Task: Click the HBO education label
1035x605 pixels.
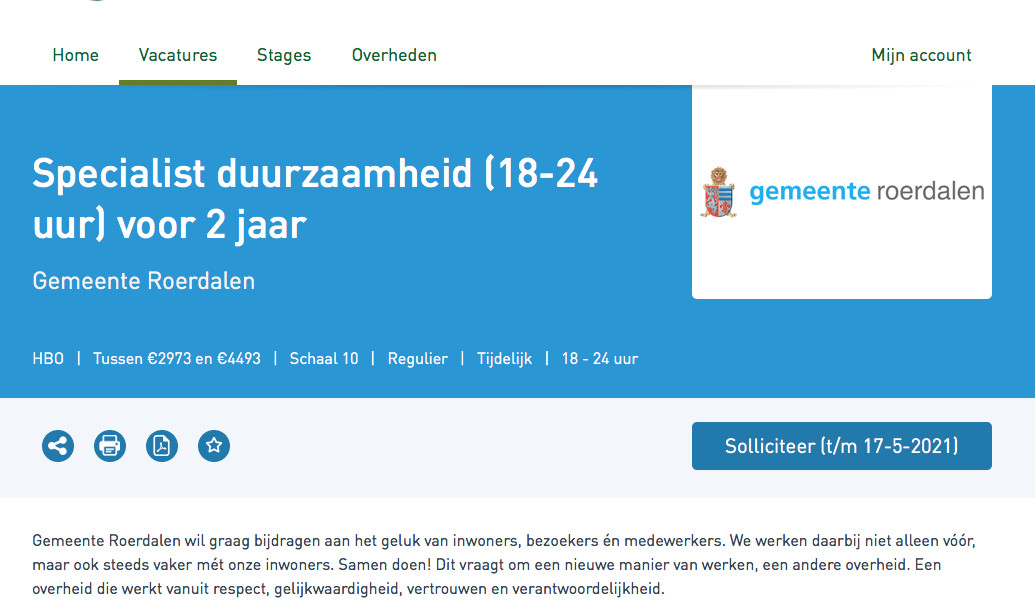Action: coord(48,359)
